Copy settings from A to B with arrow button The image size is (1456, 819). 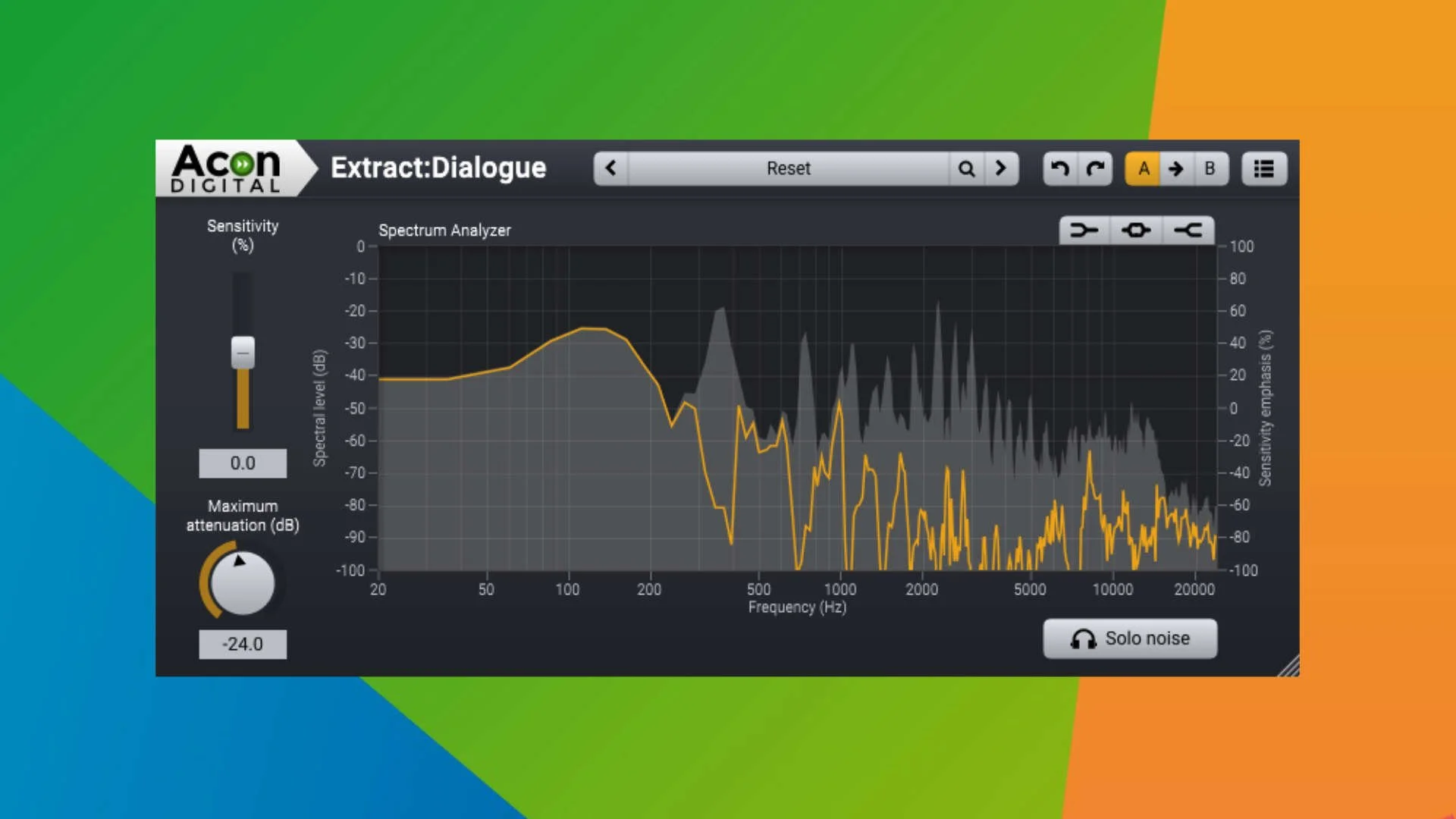click(x=1176, y=168)
